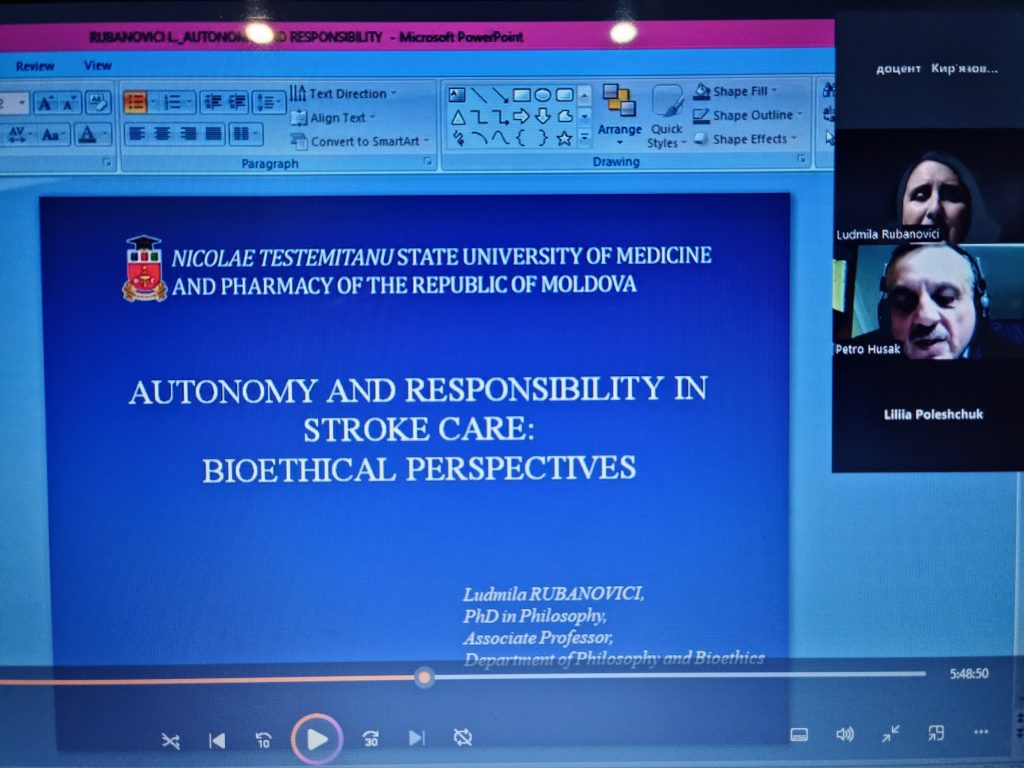Open the volume control
This screenshot has width=1024, height=768.
845,734
